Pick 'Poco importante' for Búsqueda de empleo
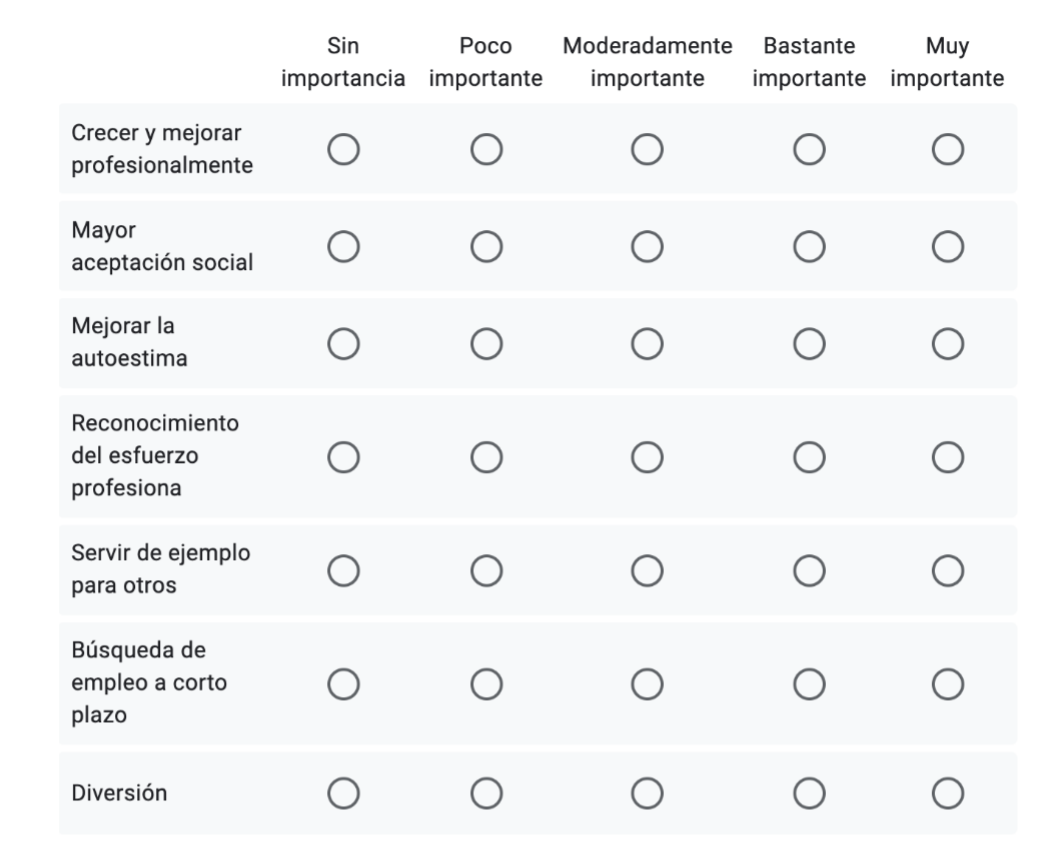Viewport: 1058px width, 862px height. (x=486, y=684)
